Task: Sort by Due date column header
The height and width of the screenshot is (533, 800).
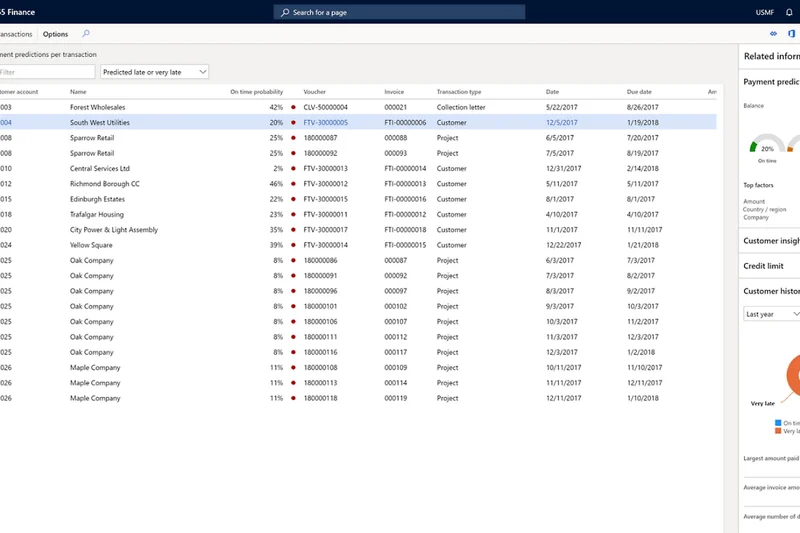Action: click(x=639, y=92)
